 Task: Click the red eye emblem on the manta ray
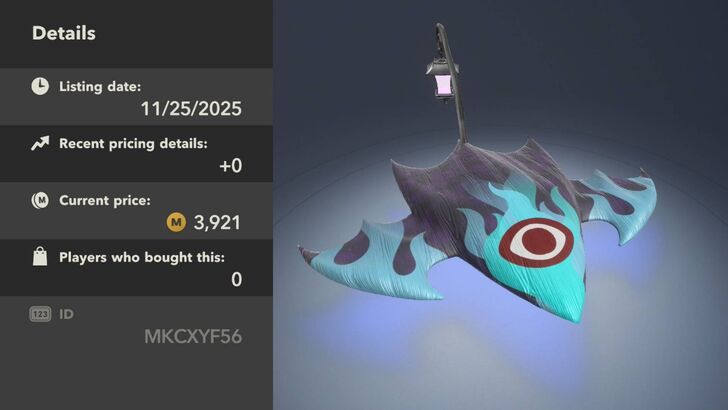tap(536, 242)
